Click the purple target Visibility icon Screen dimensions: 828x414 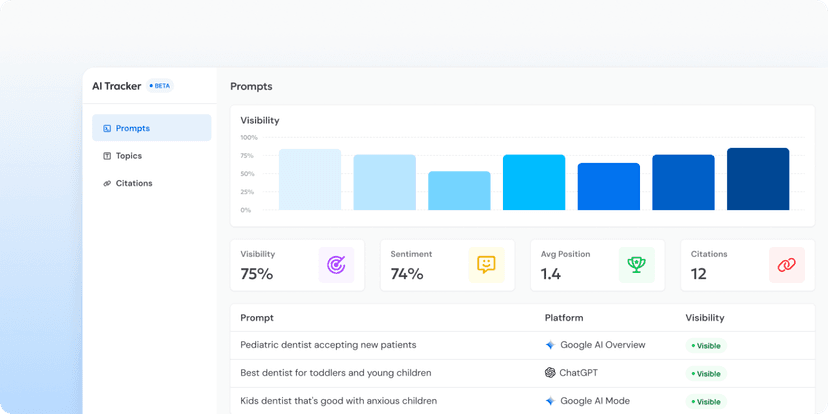tap(336, 265)
